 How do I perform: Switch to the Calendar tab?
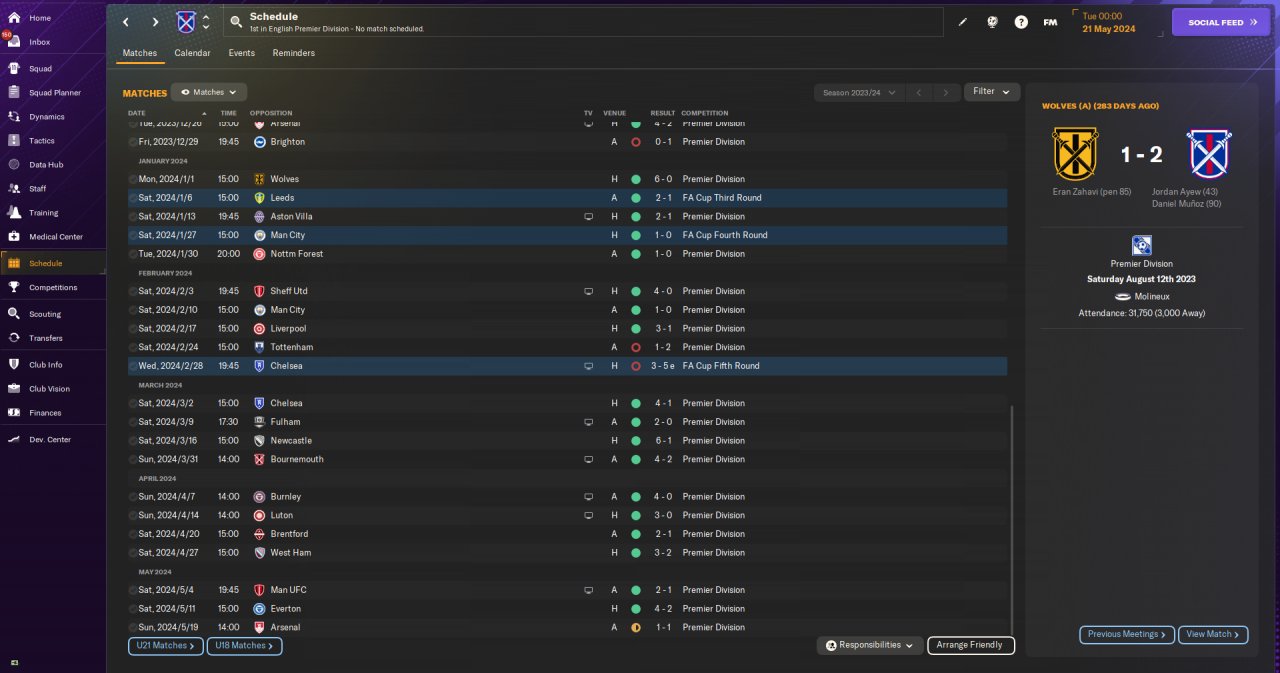(192, 53)
